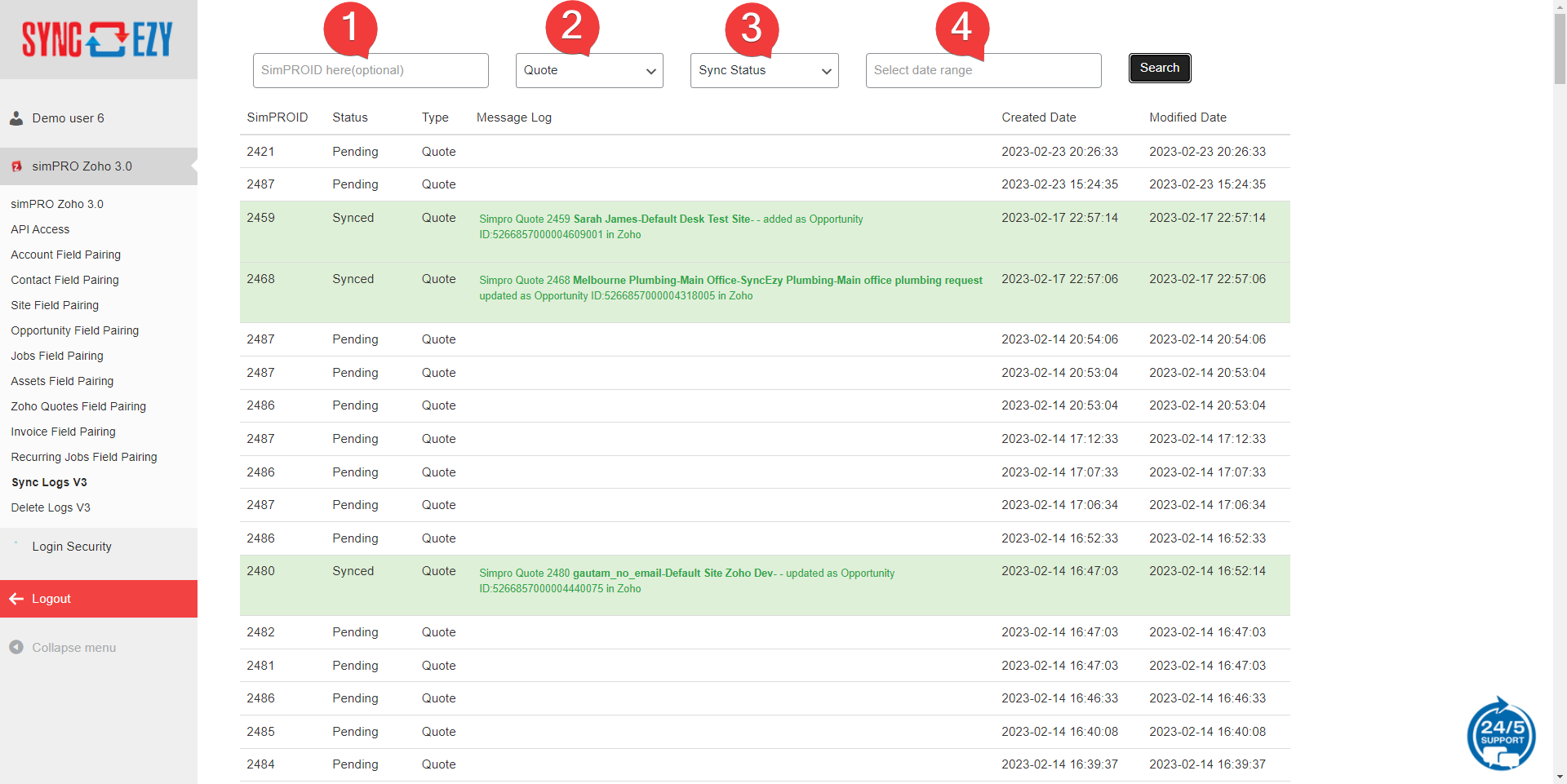This screenshot has width=1567, height=784.
Task: Click the scrollbar down arrow
Action: [x=1560, y=777]
